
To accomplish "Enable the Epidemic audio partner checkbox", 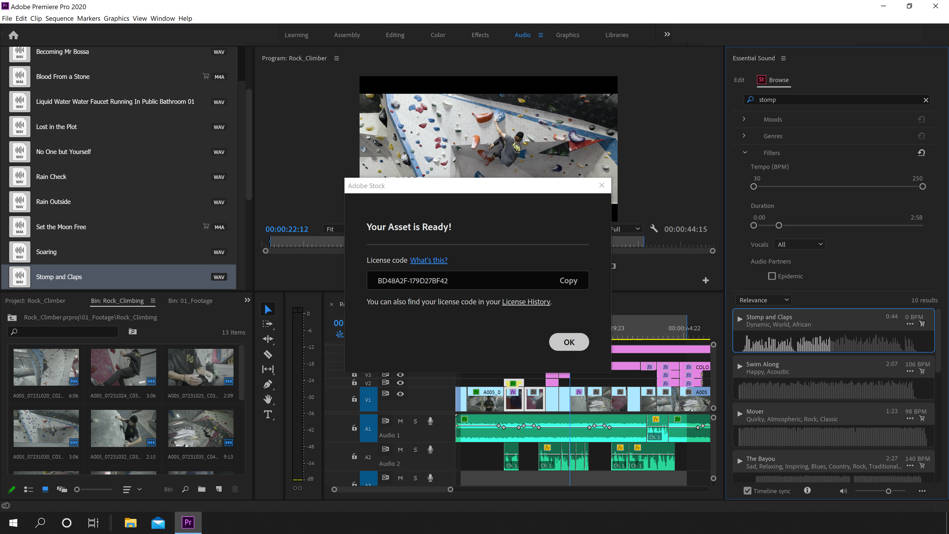I will tap(772, 276).
